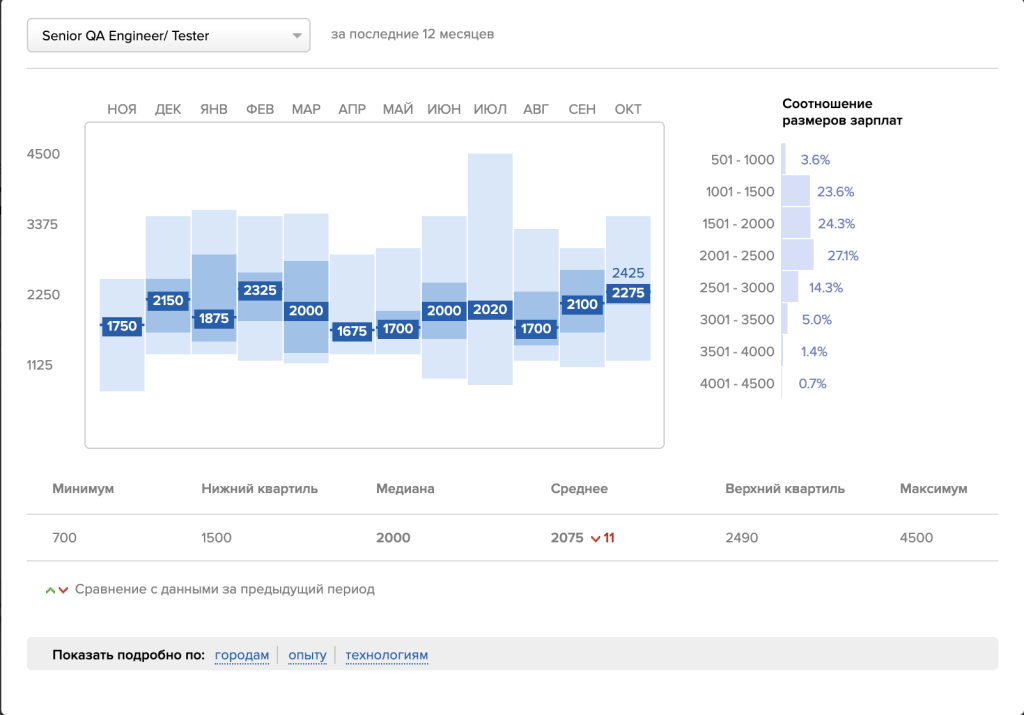
Task: Open the опыту breakdown link
Action: (307, 656)
